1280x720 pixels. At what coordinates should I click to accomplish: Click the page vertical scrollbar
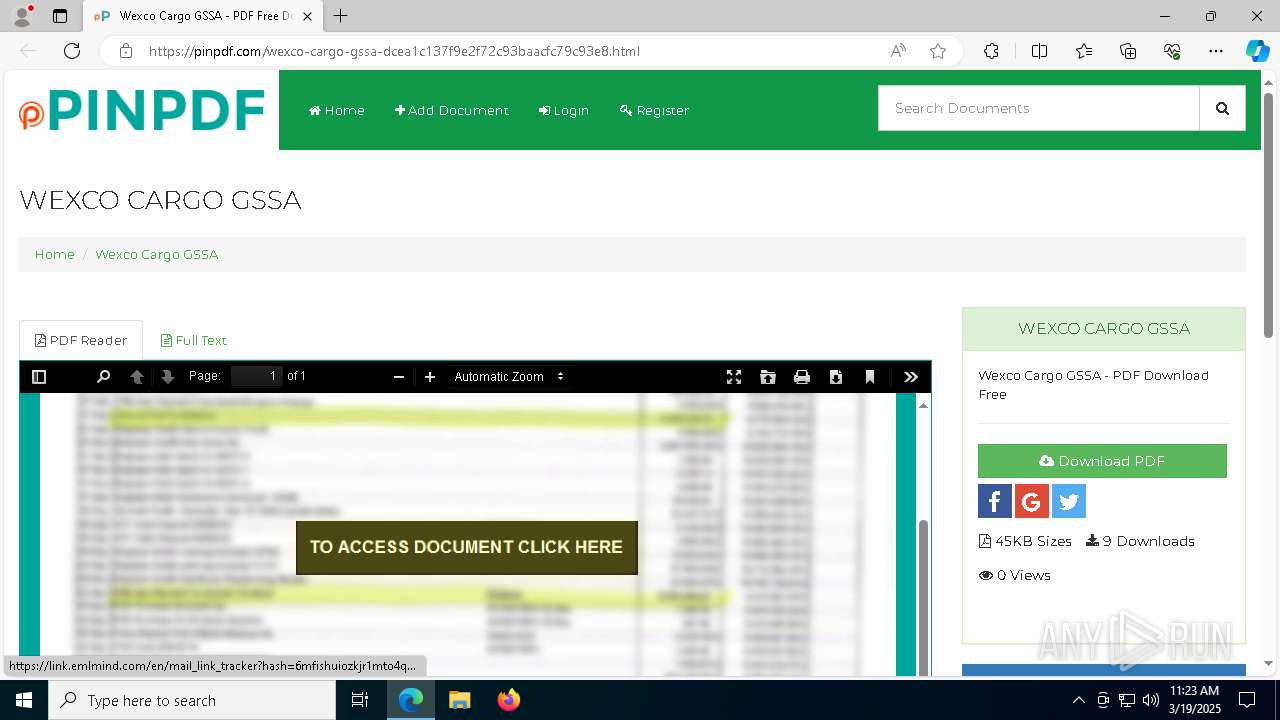click(x=1269, y=215)
